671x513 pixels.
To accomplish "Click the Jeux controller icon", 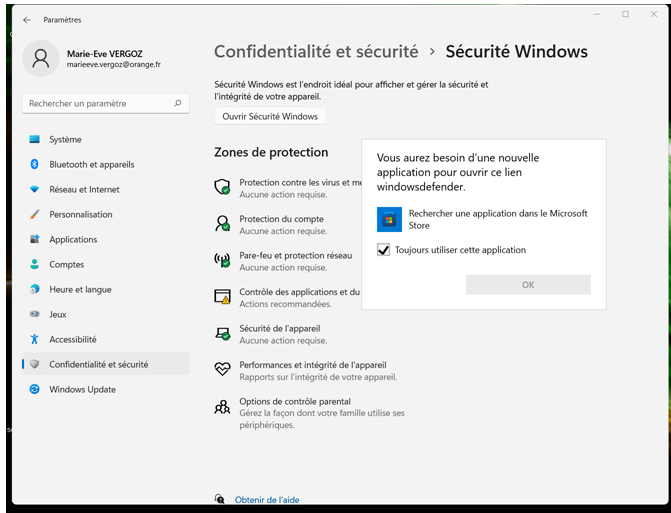I will [x=34, y=314].
